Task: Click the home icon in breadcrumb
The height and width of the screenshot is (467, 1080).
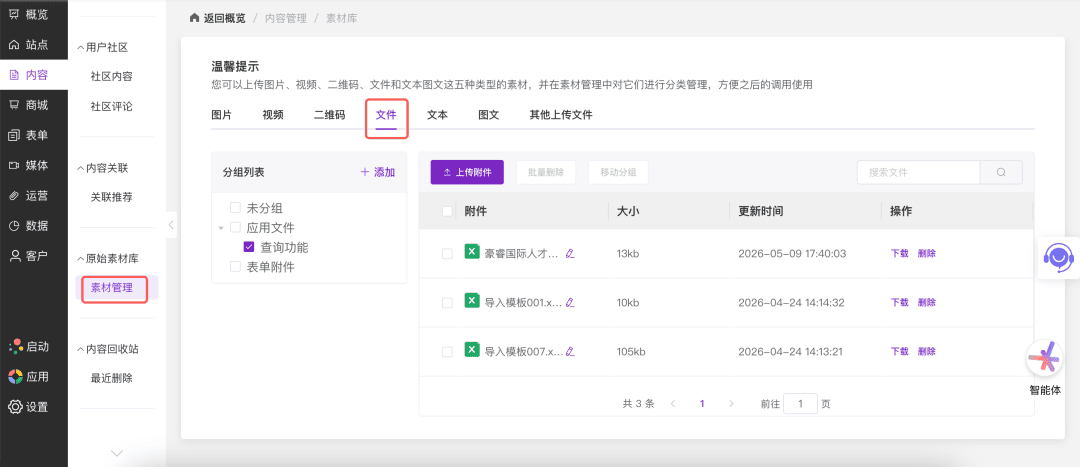Action: pyautogui.click(x=194, y=18)
